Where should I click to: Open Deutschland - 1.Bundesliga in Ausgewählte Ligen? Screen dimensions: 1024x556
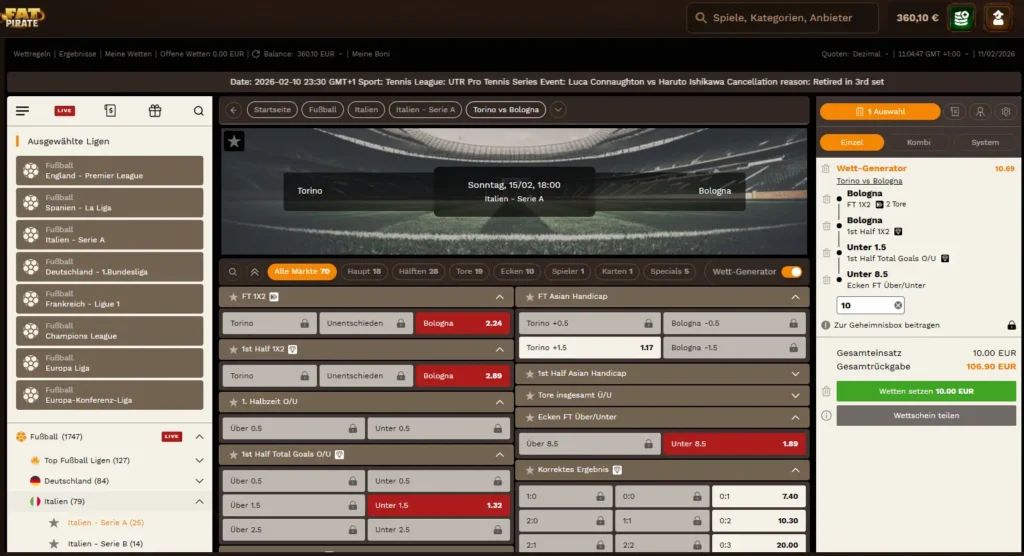tap(110, 267)
